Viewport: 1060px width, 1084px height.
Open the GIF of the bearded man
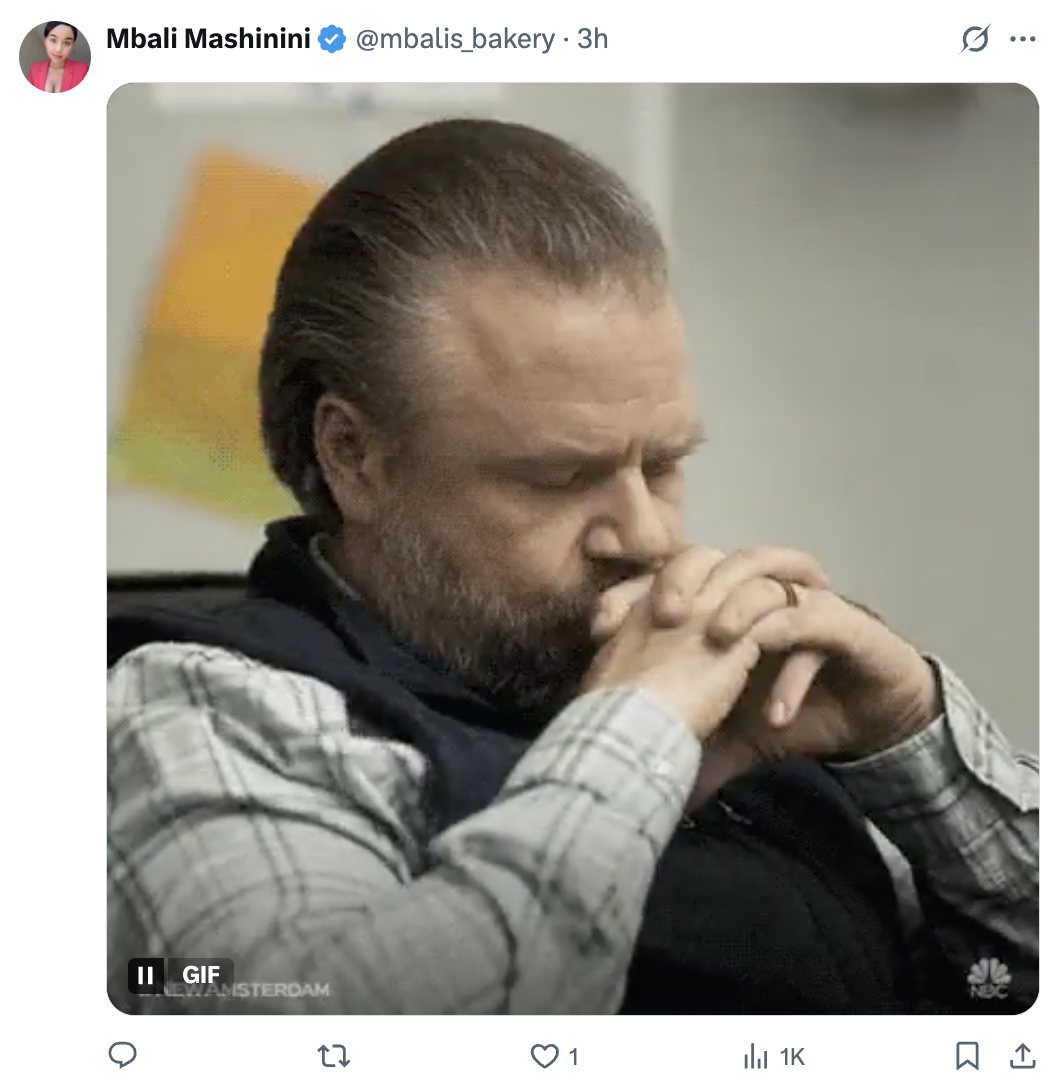click(573, 549)
